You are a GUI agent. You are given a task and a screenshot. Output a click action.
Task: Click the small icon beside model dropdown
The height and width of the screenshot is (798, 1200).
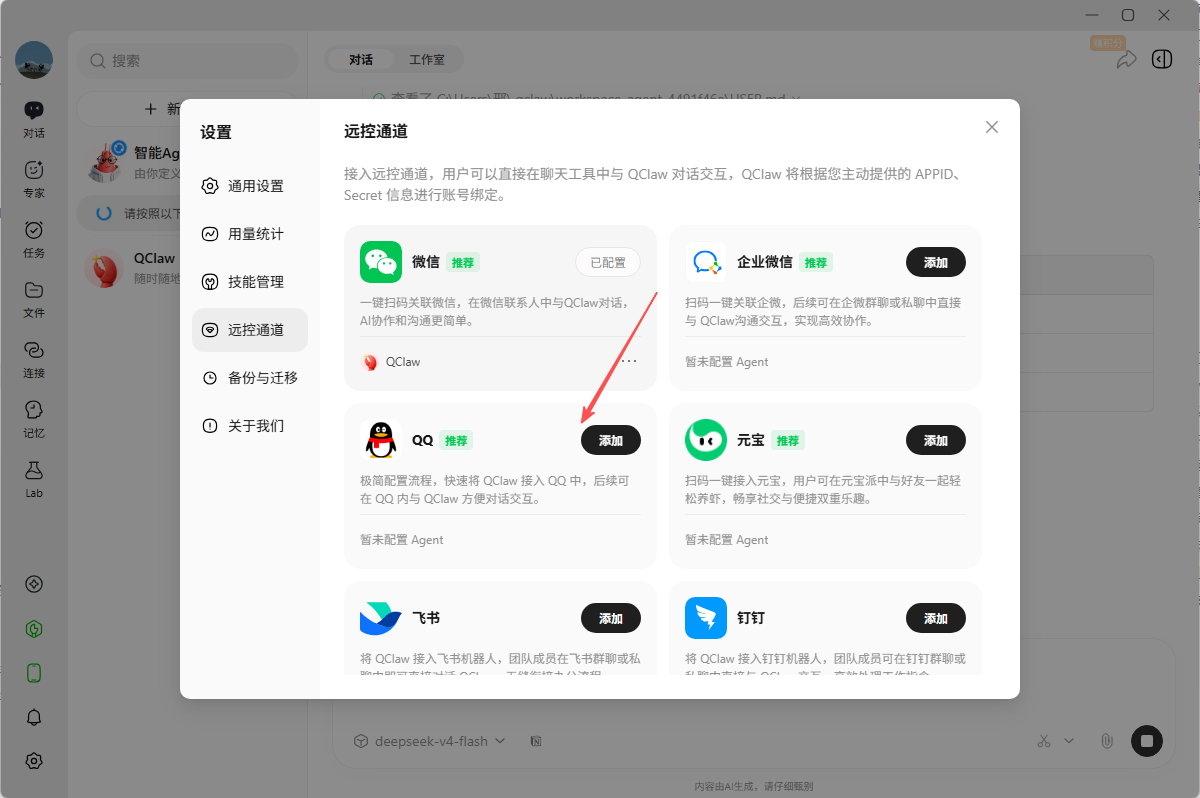click(536, 741)
